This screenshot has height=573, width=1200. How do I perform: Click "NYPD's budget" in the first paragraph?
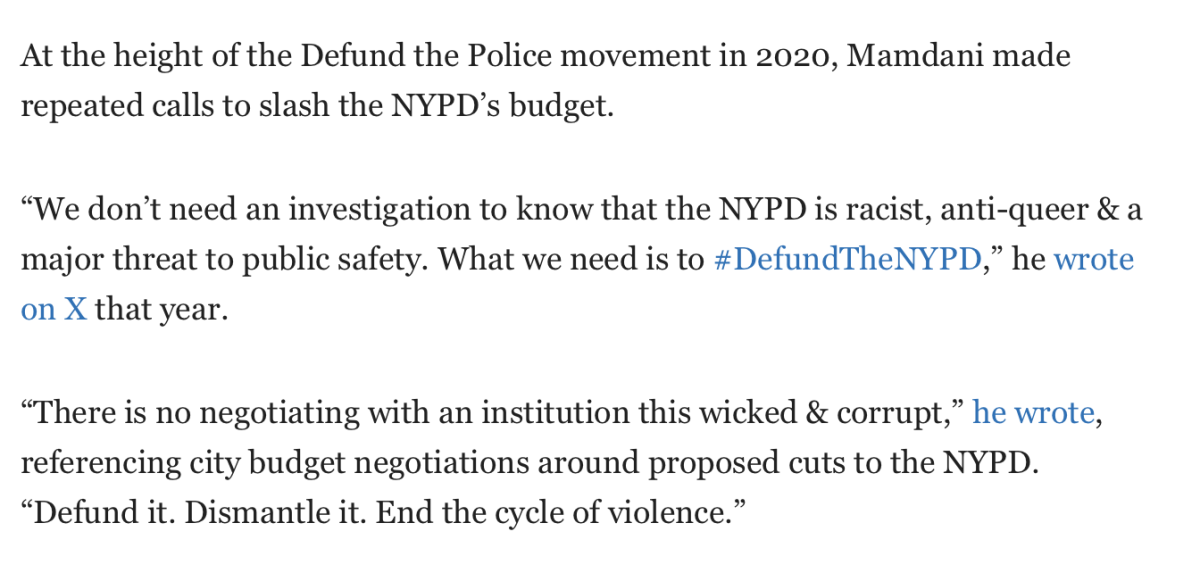coord(507,105)
